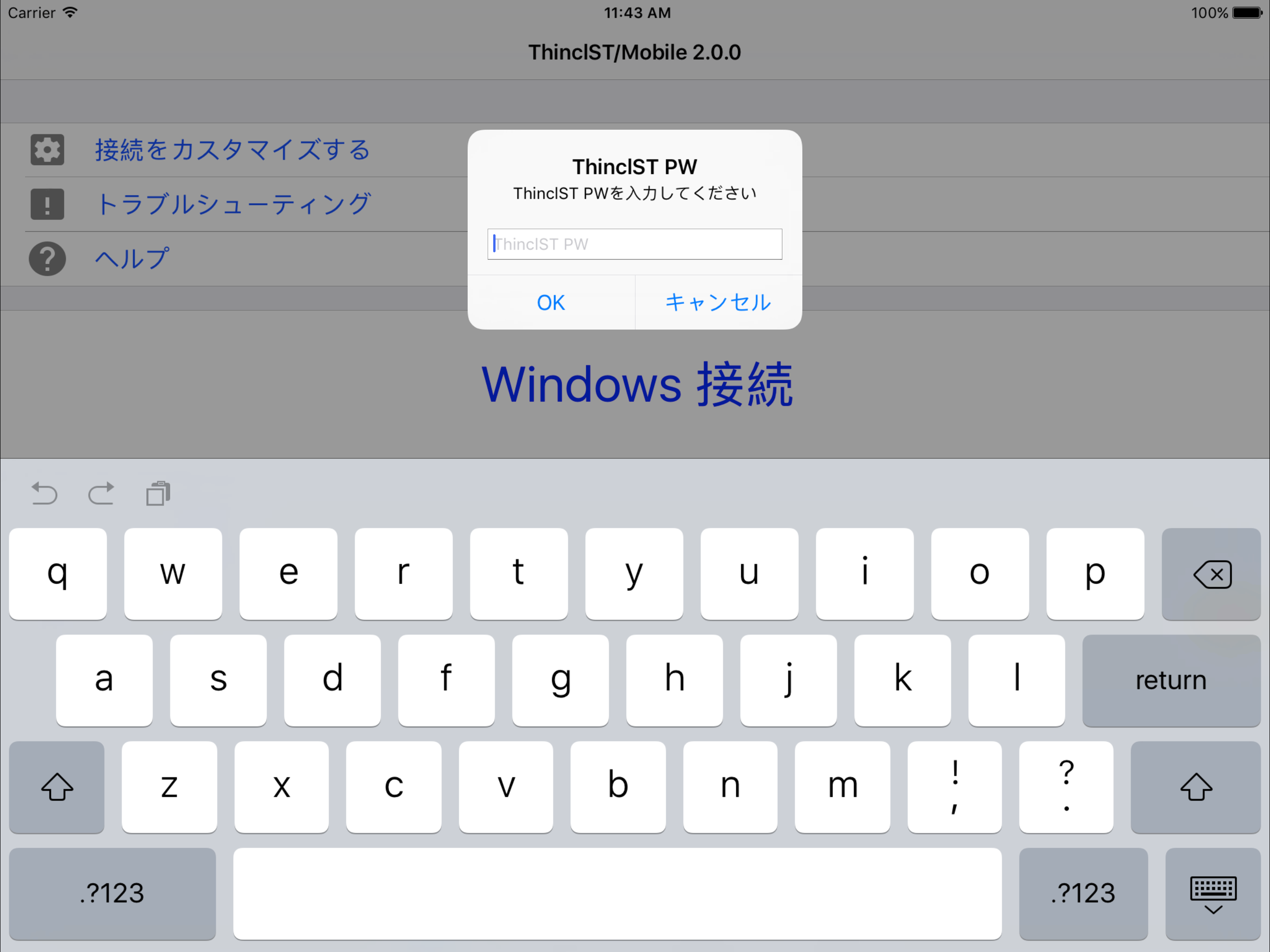Tap the undo arrow above keyboard
The width and height of the screenshot is (1270, 952).
(x=44, y=493)
